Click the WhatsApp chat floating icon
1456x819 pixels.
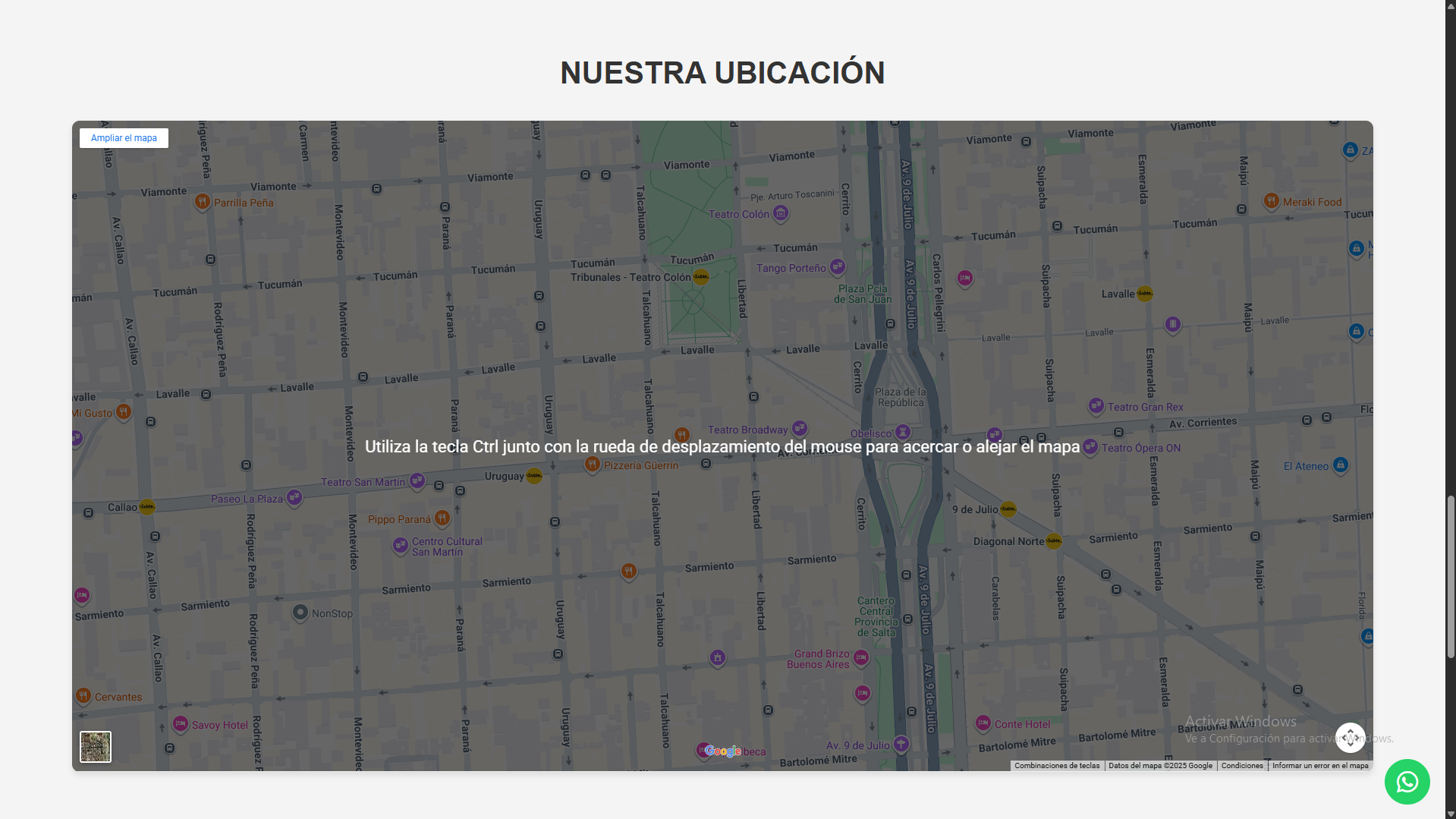click(1407, 782)
